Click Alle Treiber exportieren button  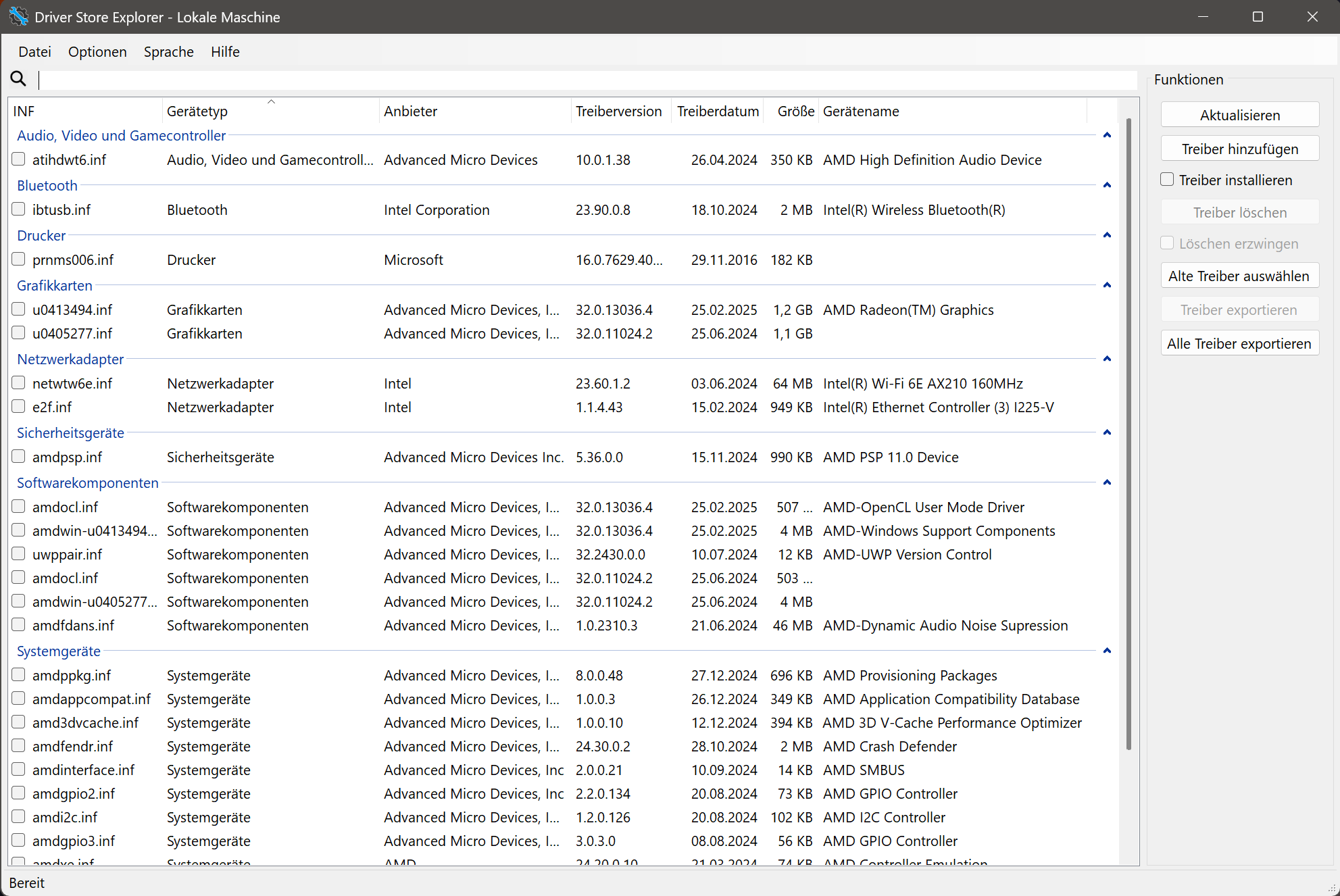tap(1239, 343)
